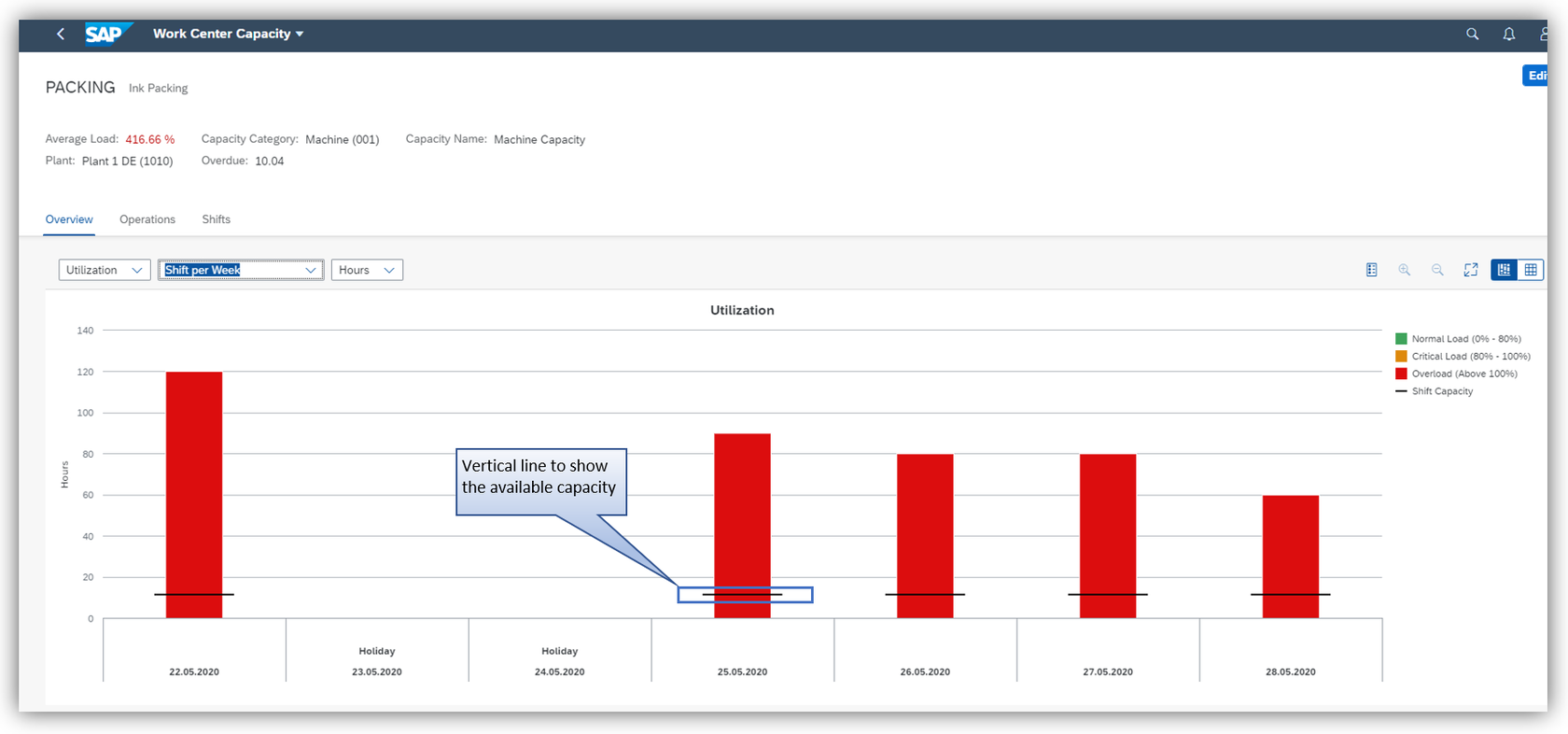The image size is (1568, 734).
Task: Click the Shift Capacity legend entry
Action: tap(1435, 391)
